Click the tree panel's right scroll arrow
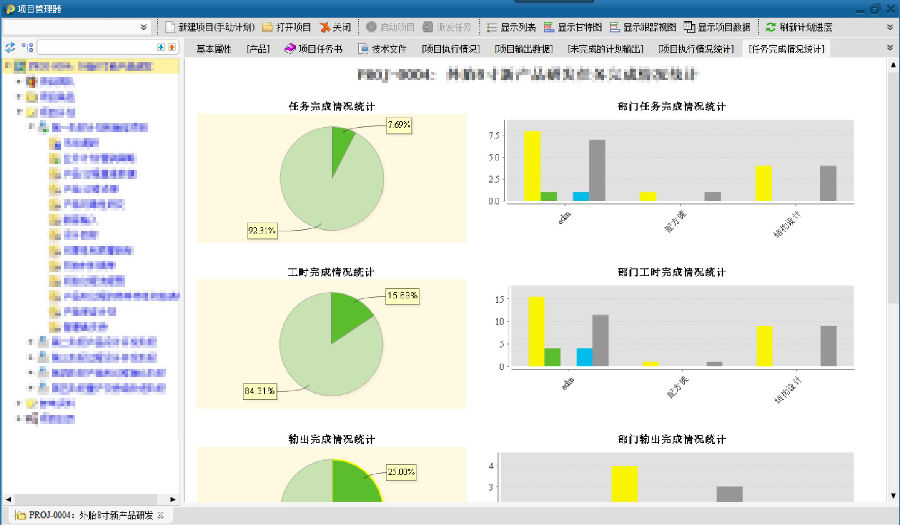 tap(173, 499)
